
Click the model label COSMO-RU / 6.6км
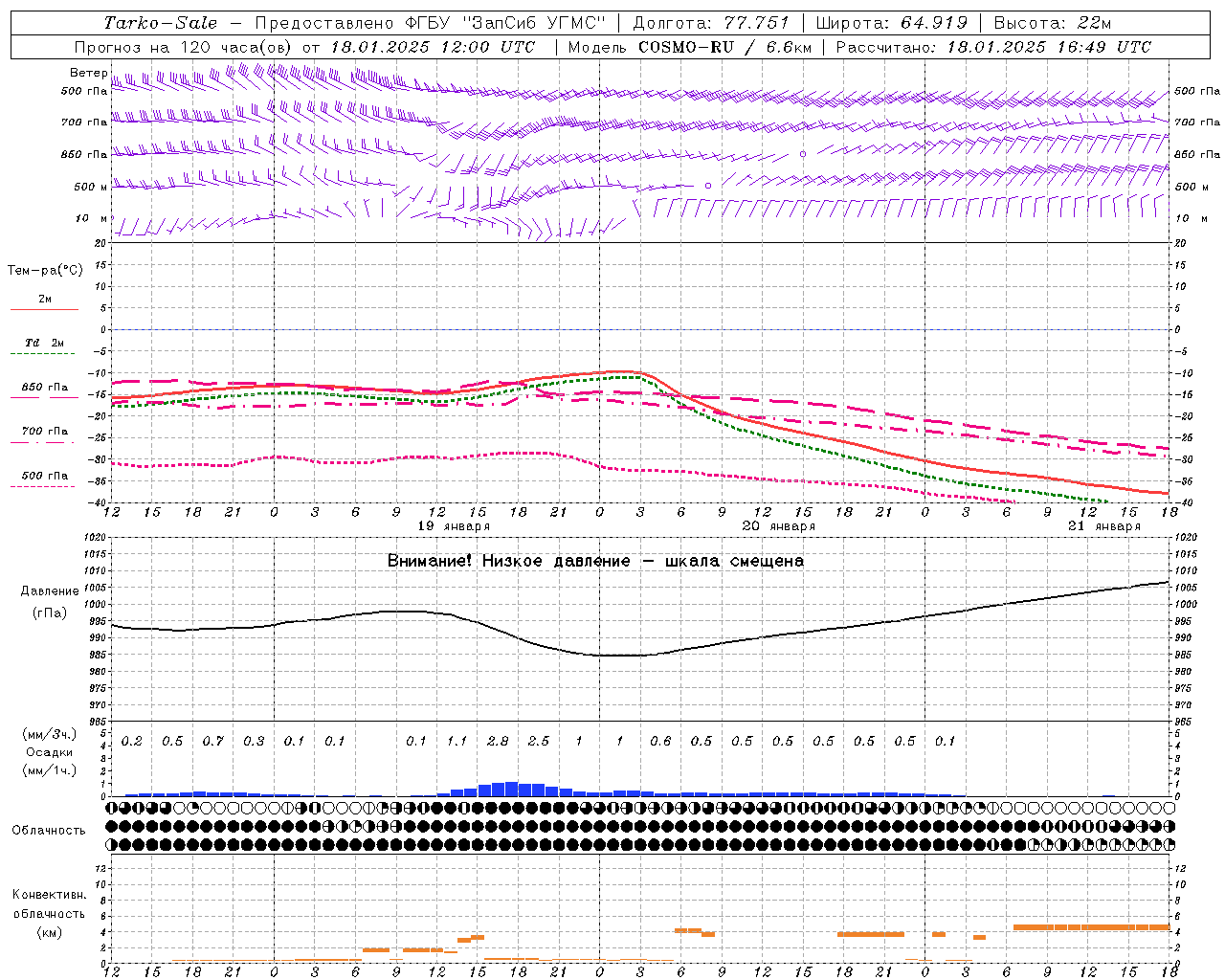pos(725,47)
